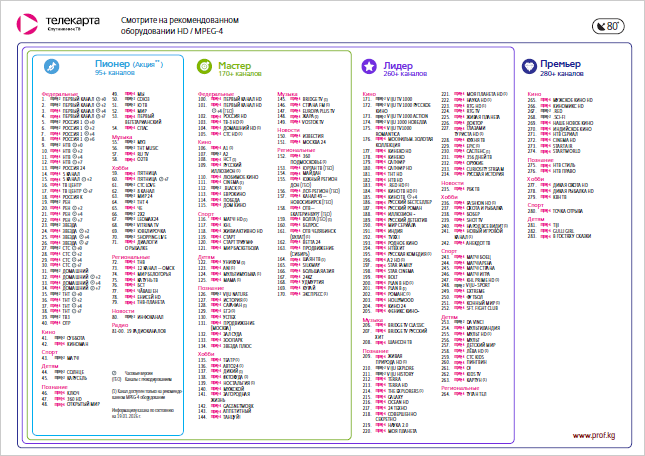Screen dimensions: 645x456
Task: Select channel 56 ТНТ MUSIC
Action: pyautogui.click(x=135, y=148)
